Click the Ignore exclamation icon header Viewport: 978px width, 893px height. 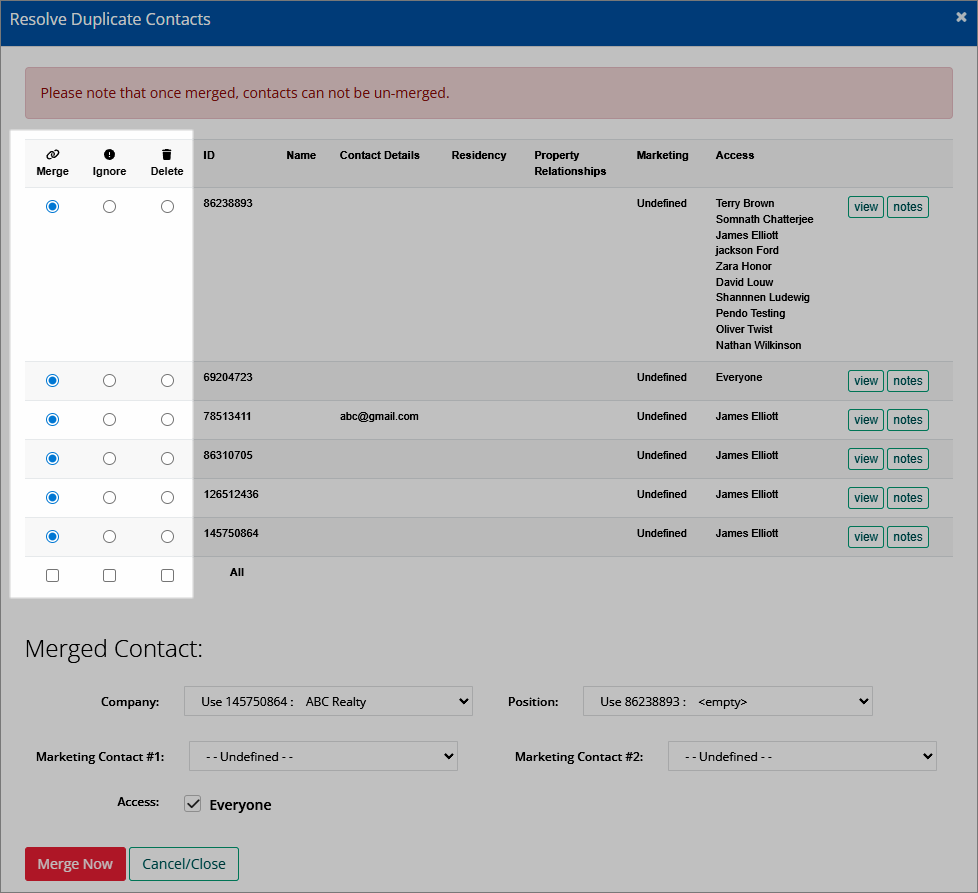tap(109, 155)
